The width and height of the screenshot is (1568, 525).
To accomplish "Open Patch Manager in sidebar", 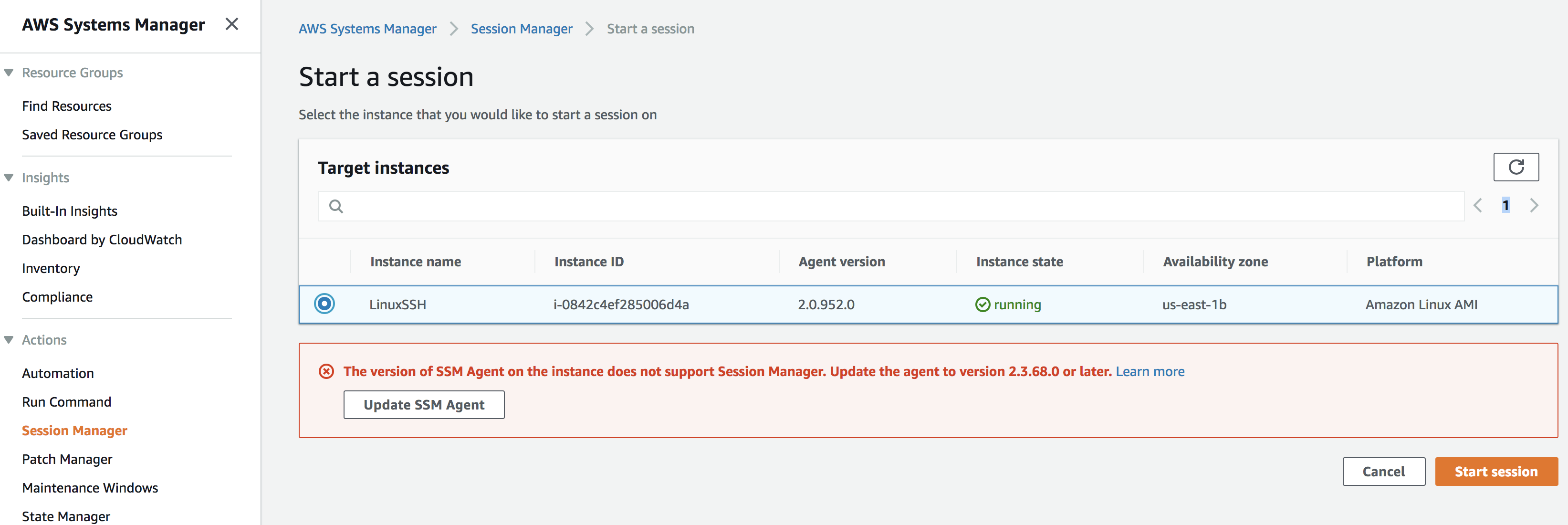I will (67, 459).
